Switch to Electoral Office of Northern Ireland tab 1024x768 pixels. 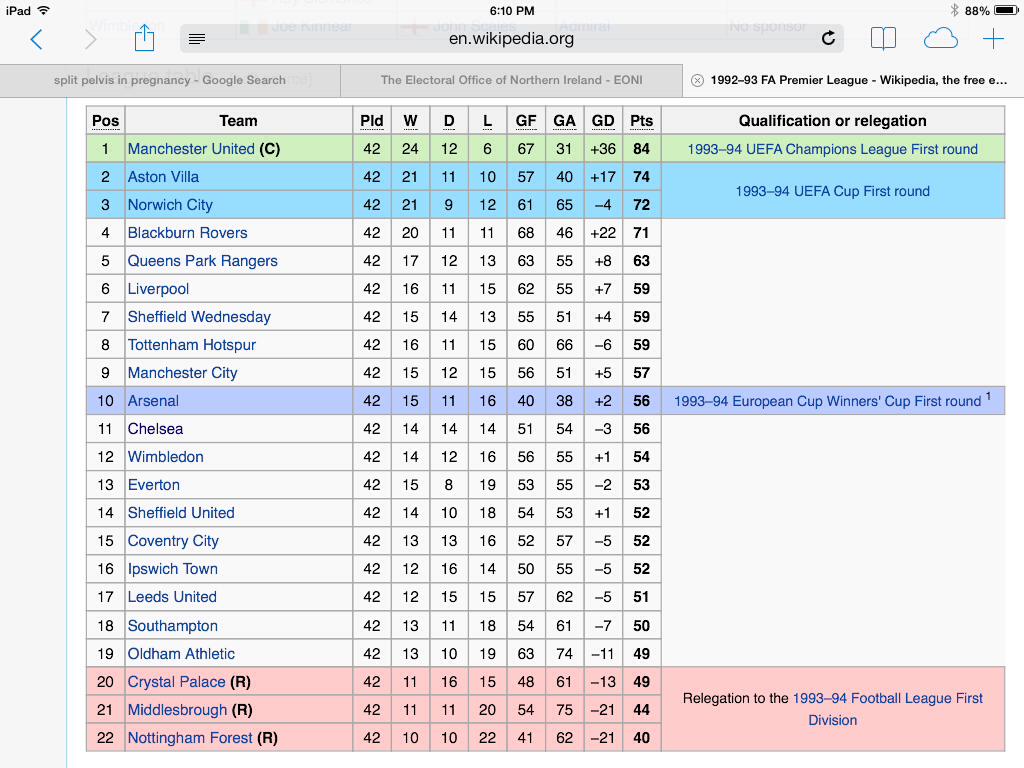511,80
